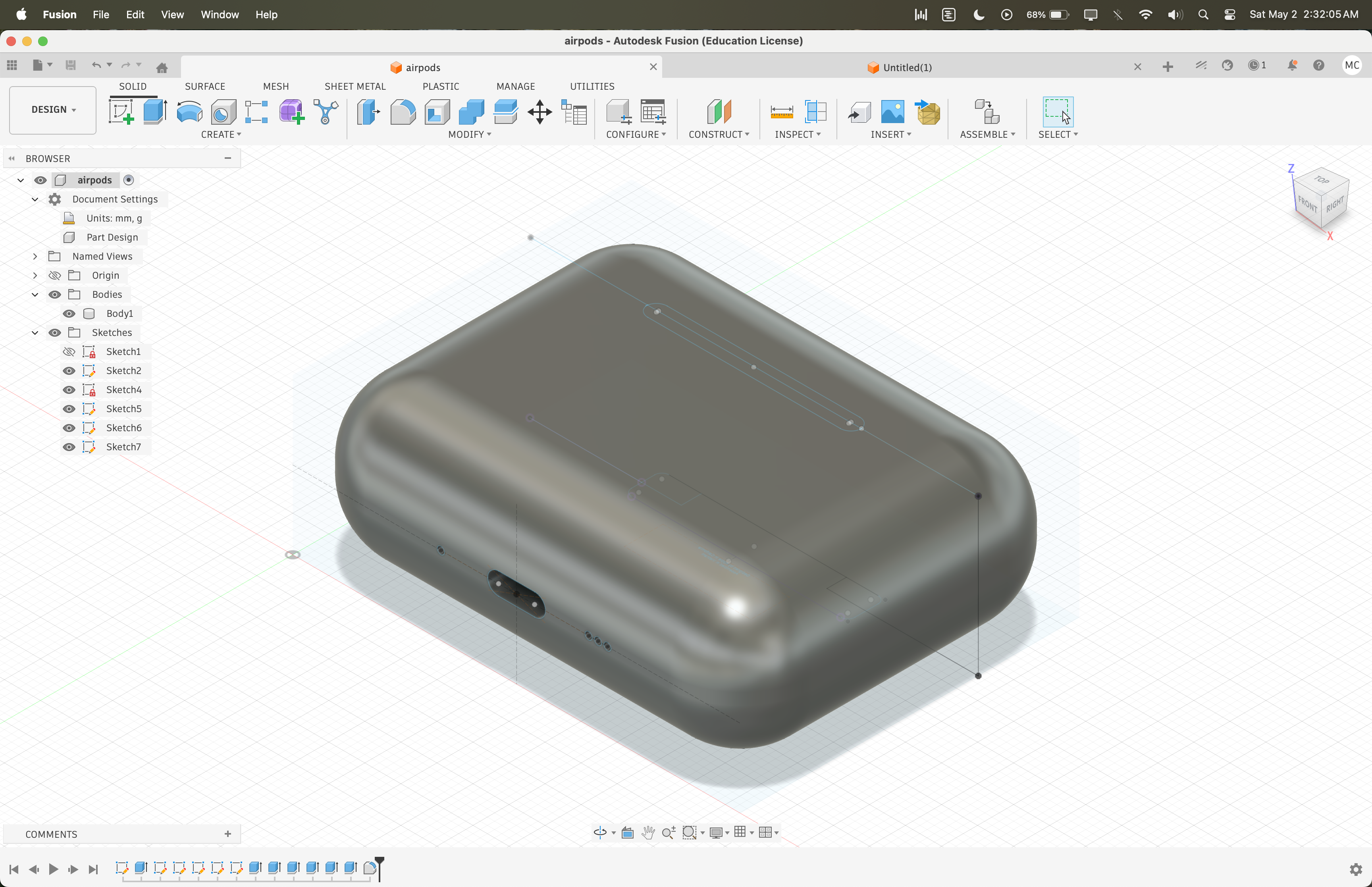Collapse the Sketches folder
Screen dimensions: 1372x887
click(35, 332)
